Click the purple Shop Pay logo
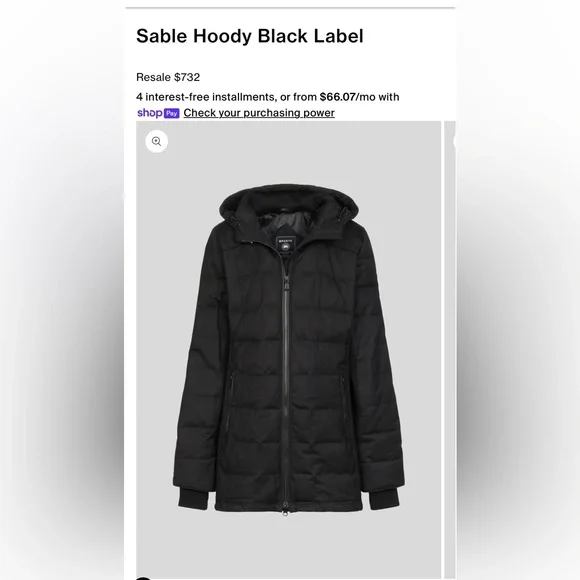The image size is (580, 580). point(158,113)
